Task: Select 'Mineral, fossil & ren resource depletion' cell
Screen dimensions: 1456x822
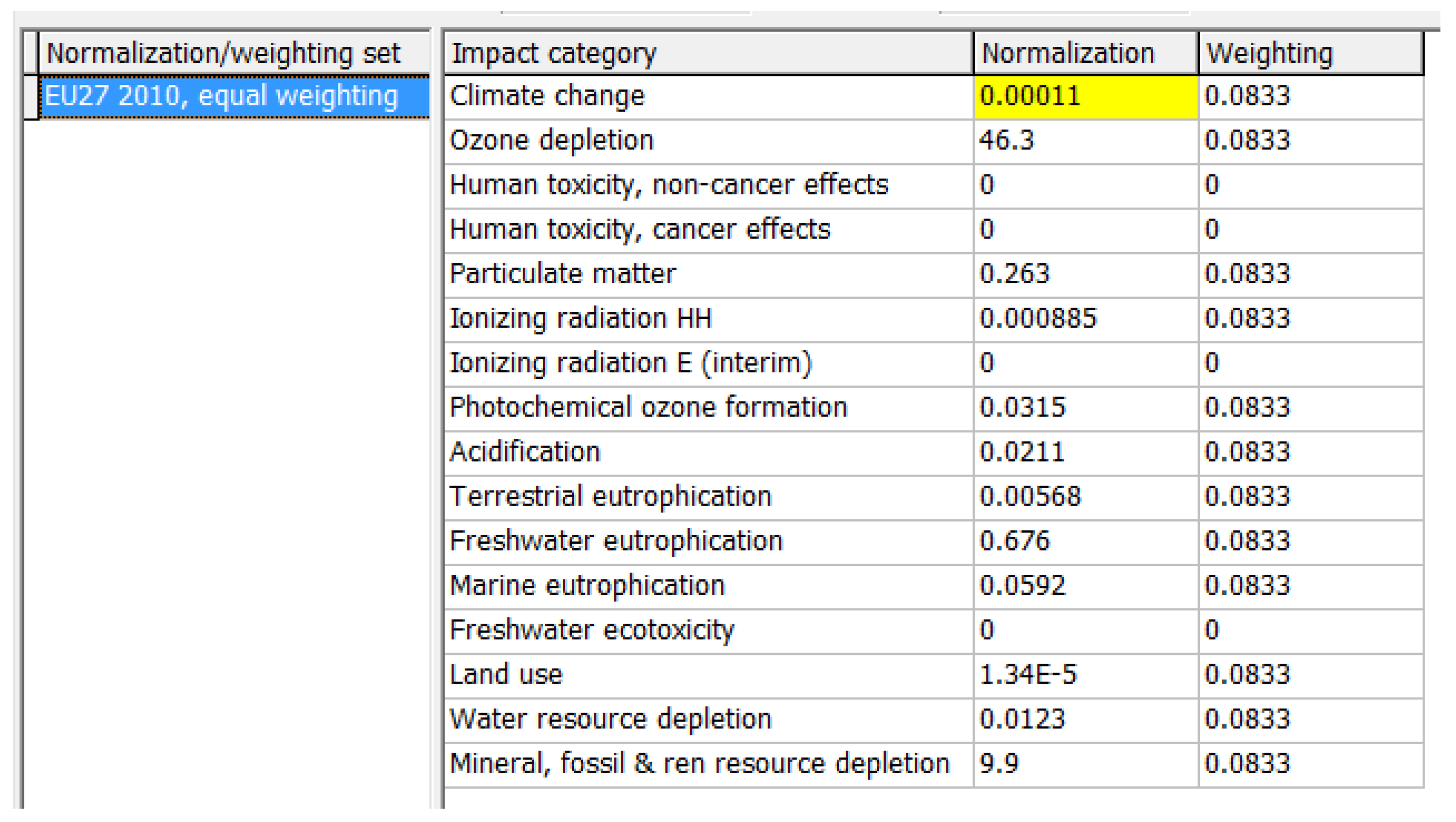Action: (x=709, y=765)
